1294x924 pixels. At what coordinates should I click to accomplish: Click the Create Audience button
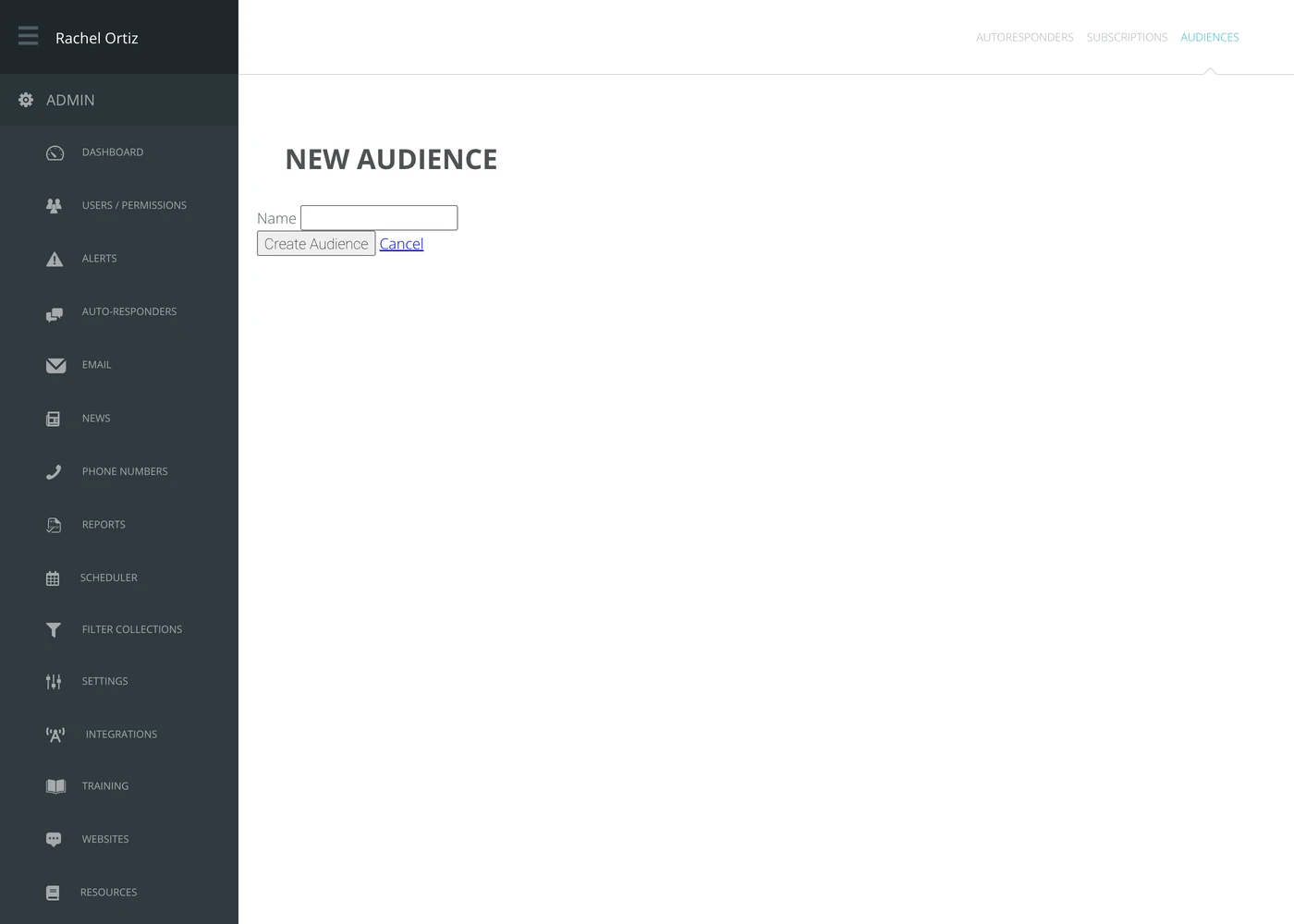(316, 244)
